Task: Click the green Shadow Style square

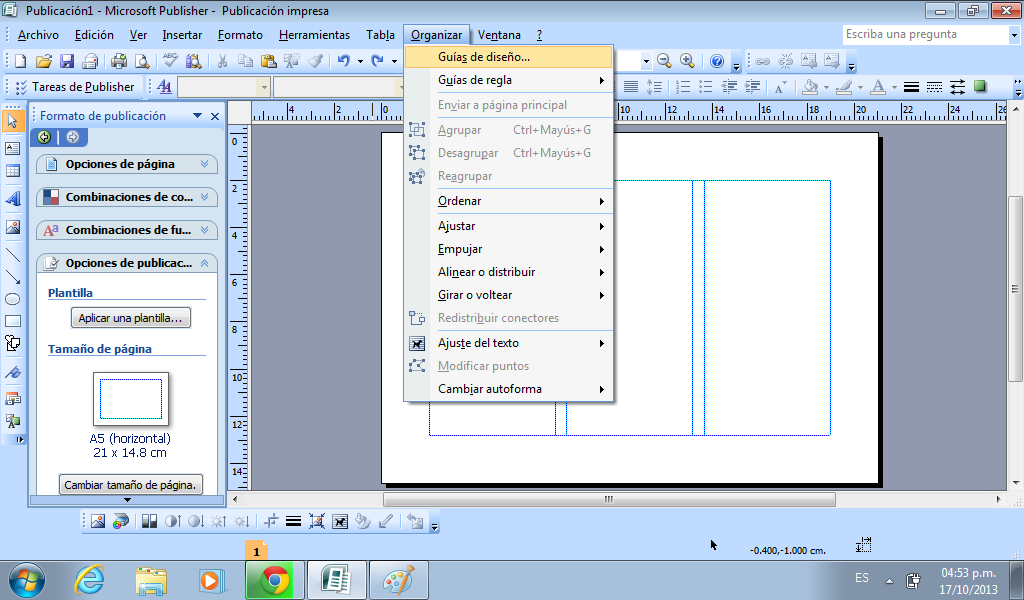Action: point(980,87)
